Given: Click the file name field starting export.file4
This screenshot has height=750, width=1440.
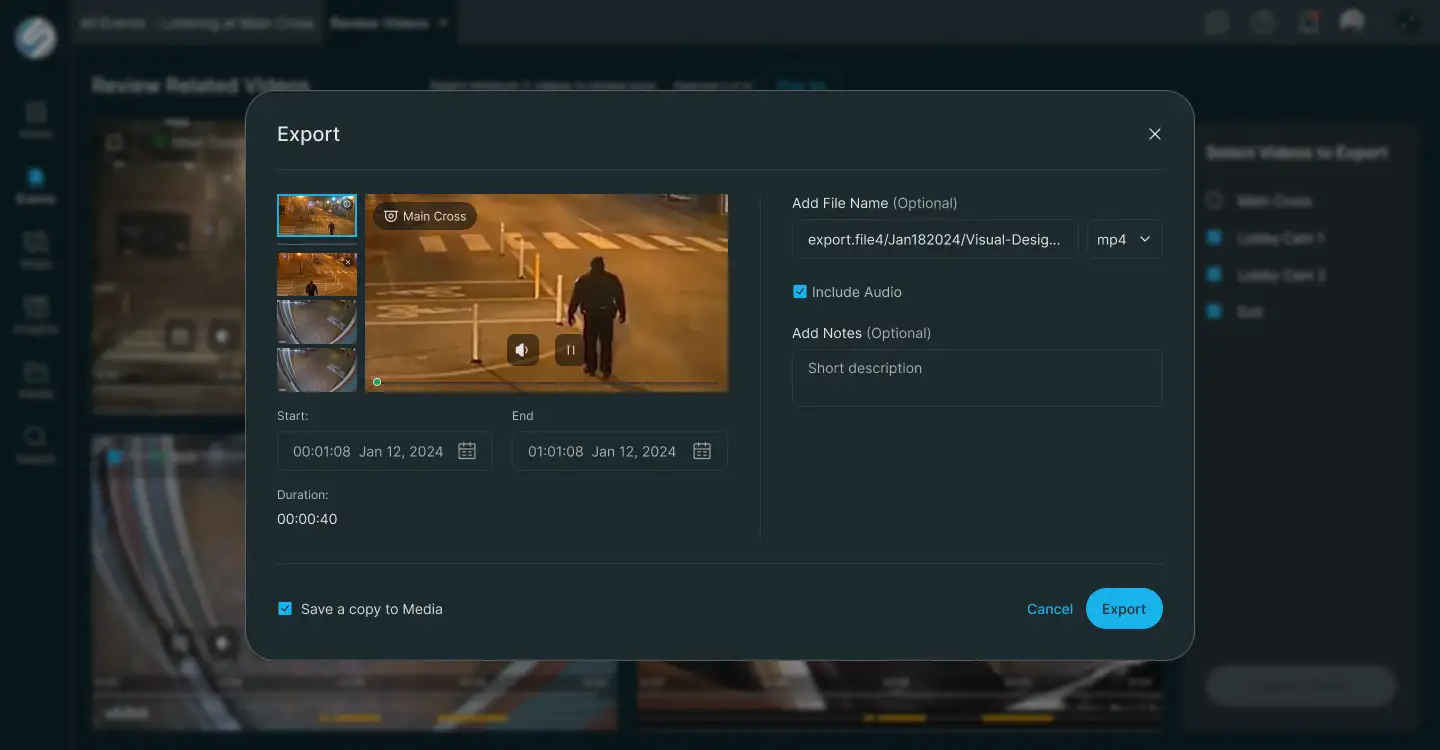Looking at the screenshot, I should [x=935, y=239].
